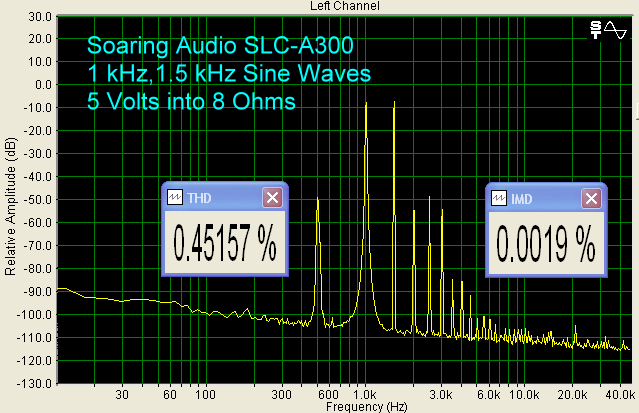Click the THD window's waveform icon
Image resolution: width=639 pixels, height=413 pixels.
pos(175,198)
